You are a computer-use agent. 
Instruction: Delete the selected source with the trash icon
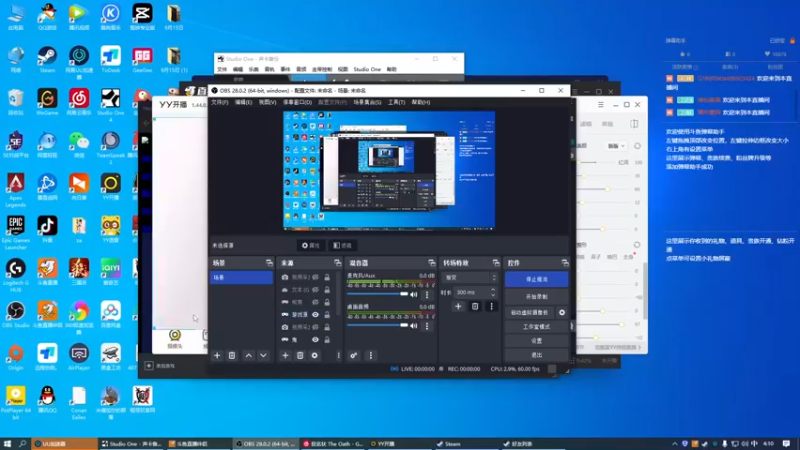[300, 356]
